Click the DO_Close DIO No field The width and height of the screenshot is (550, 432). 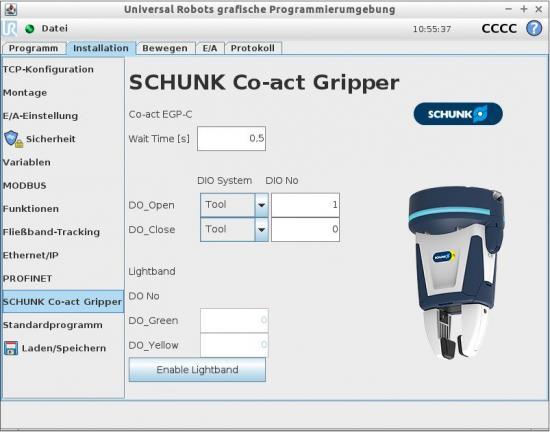click(x=306, y=229)
